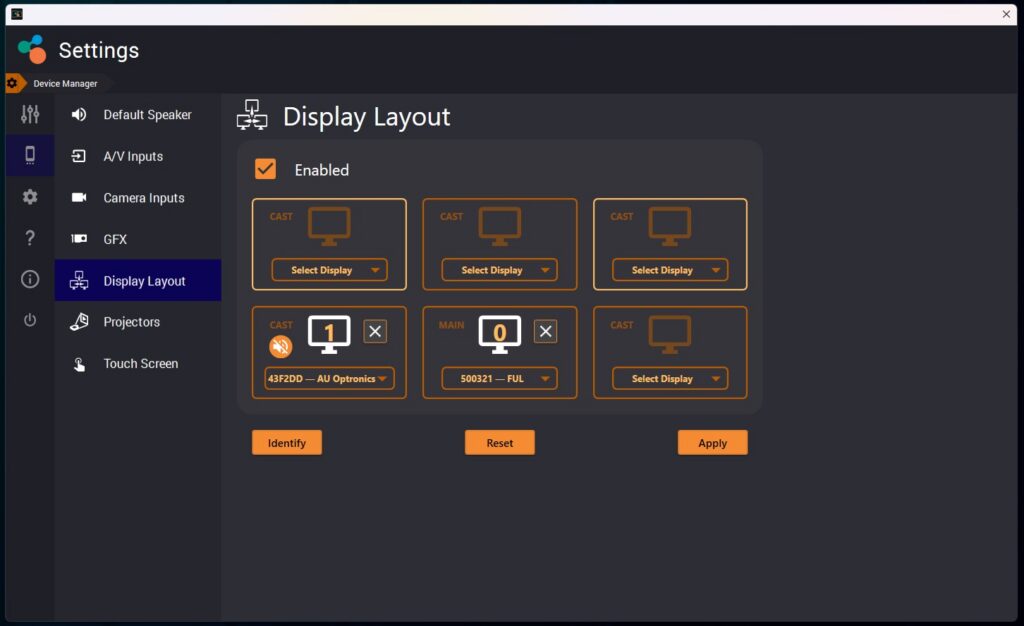Open the audio mixer sliders sidebar icon
The height and width of the screenshot is (626, 1024).
point(30,114)
